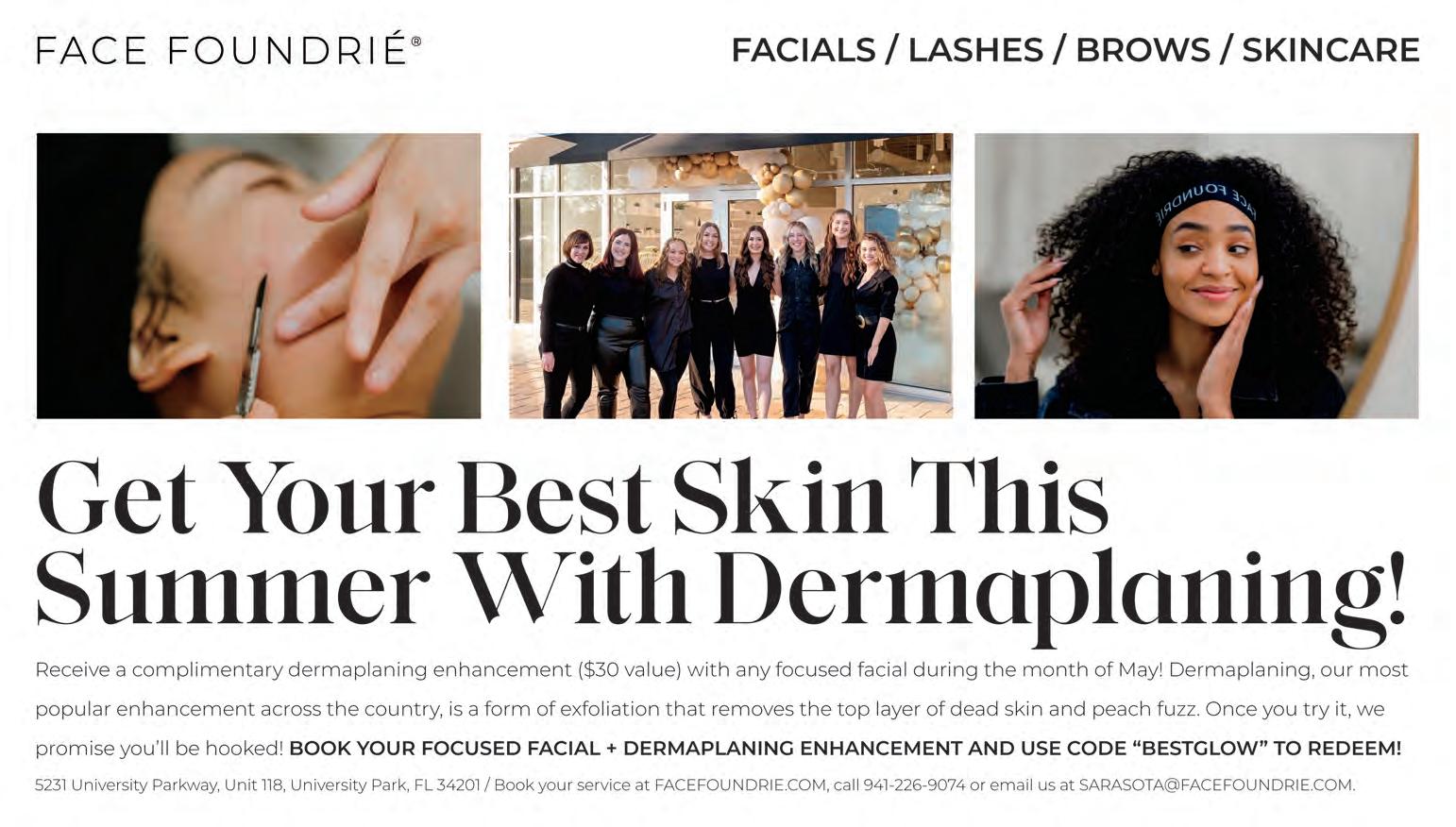Screen dimensions: 1456x827
Task: Click "Summer With Dermaplaning!" headline line
Action: tap(721, 588)
